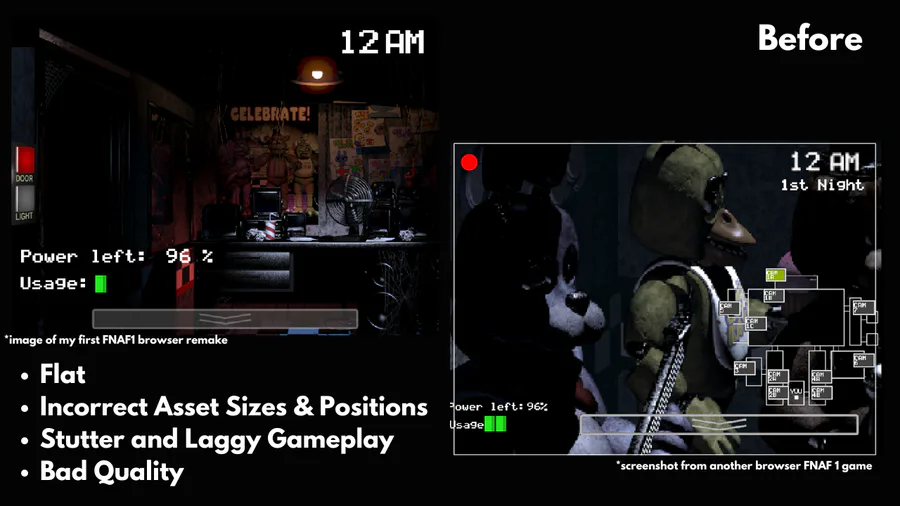Switch to CAM 4A on map
This screenshot has width=900, height=506.
click(821, 377)
